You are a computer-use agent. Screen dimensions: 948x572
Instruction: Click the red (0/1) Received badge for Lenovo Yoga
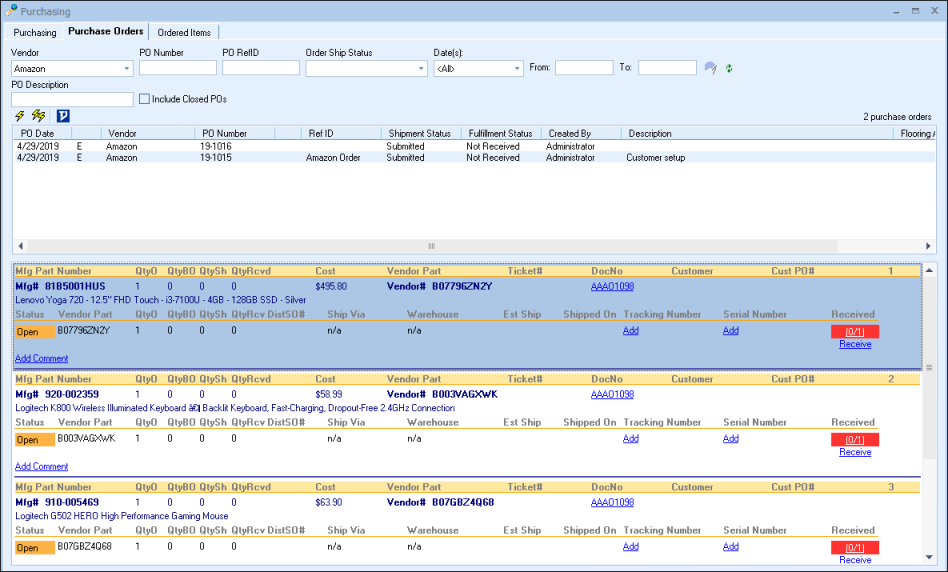pos(854,331)
